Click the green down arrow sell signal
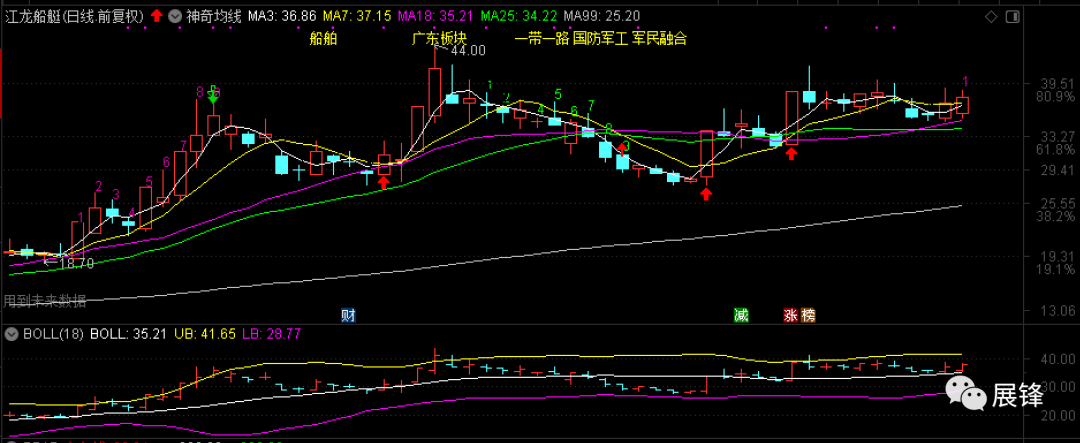The height and width of the screenshot is (443, 1080). (x=214, y=97)
